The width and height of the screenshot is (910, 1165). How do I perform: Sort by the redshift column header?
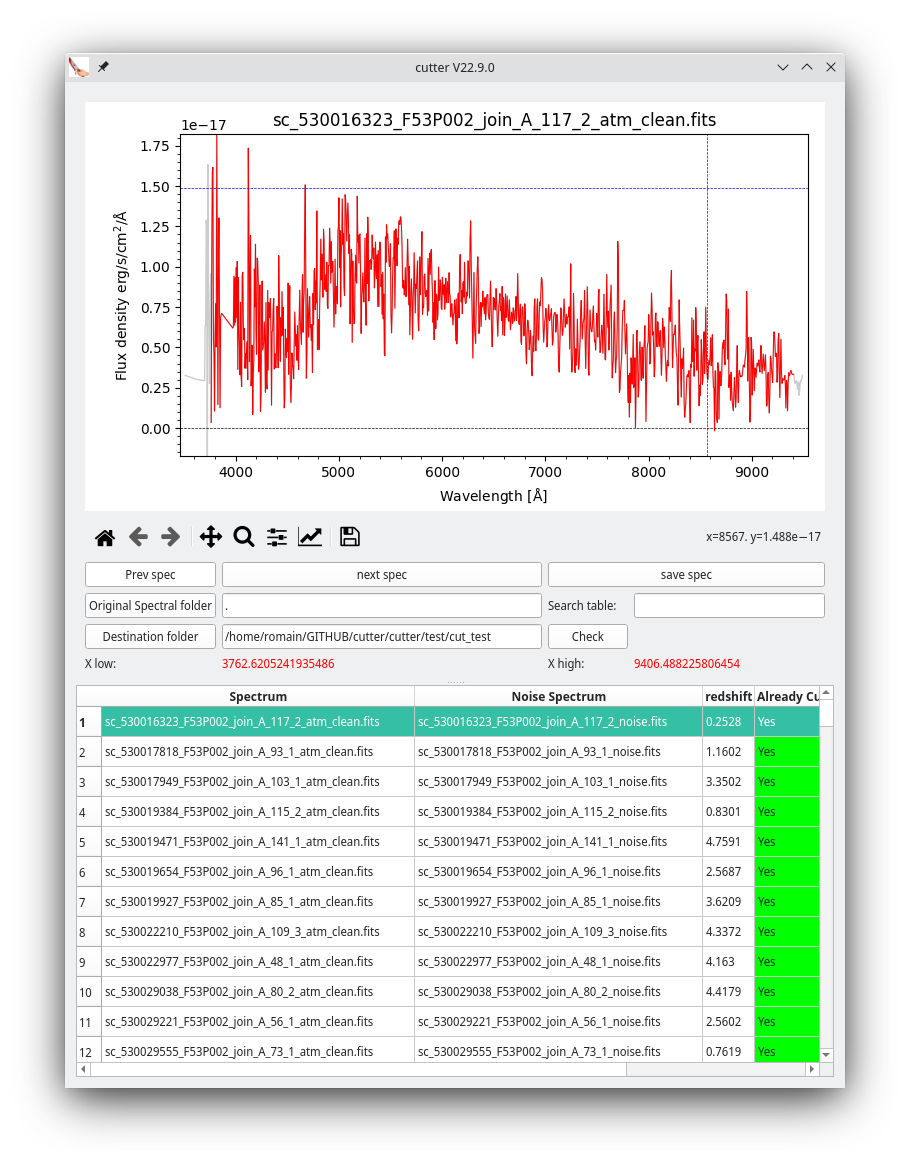(727, 696)
